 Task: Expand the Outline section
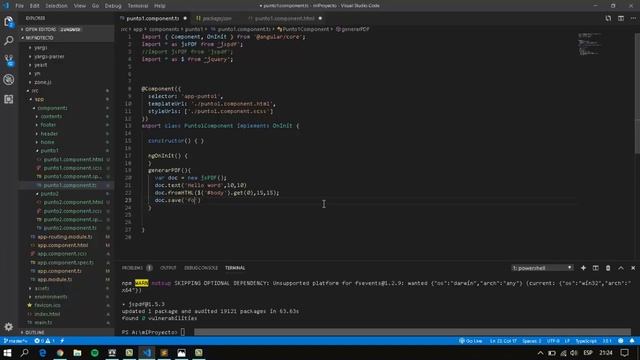pyautogui.click(x=65, y=332)
